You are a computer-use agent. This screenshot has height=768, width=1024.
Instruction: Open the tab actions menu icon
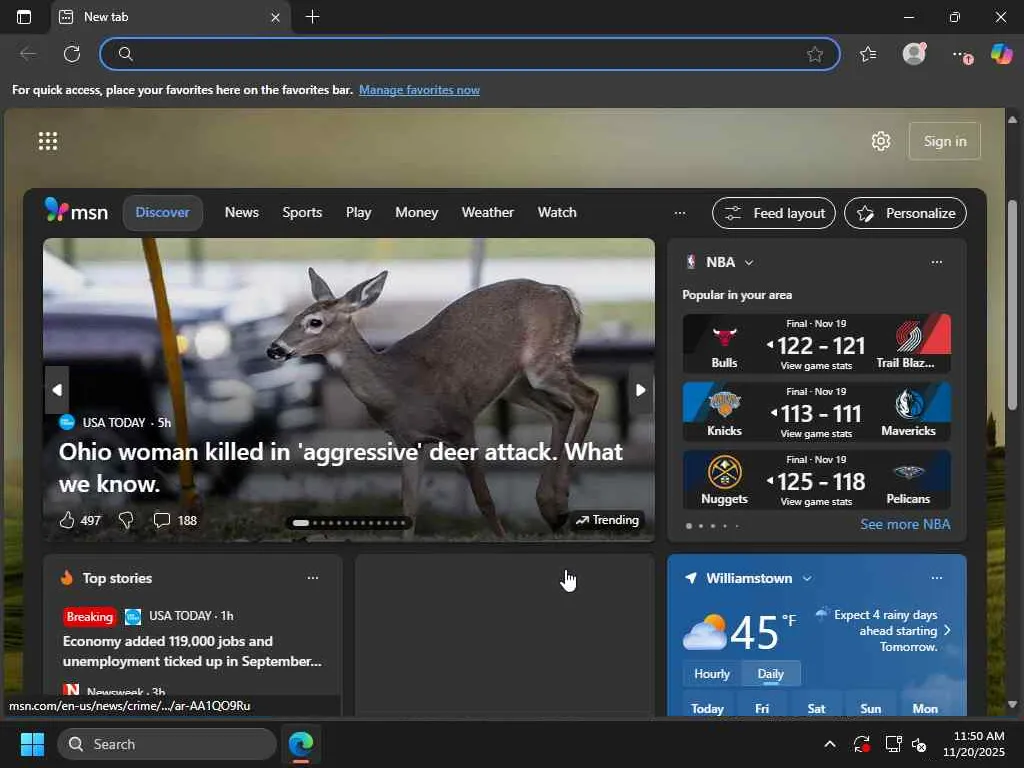(24, 17)
